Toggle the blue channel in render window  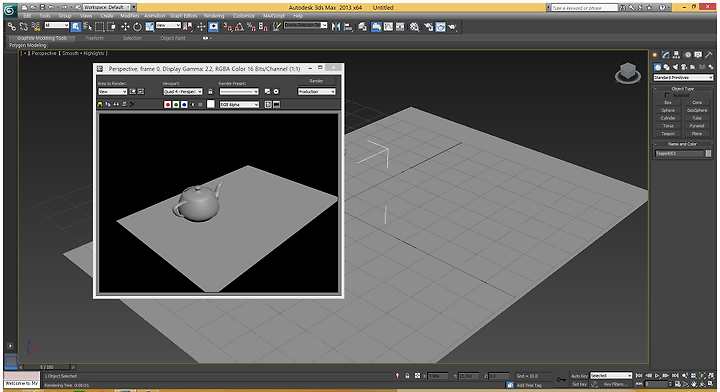pos(184,105)
